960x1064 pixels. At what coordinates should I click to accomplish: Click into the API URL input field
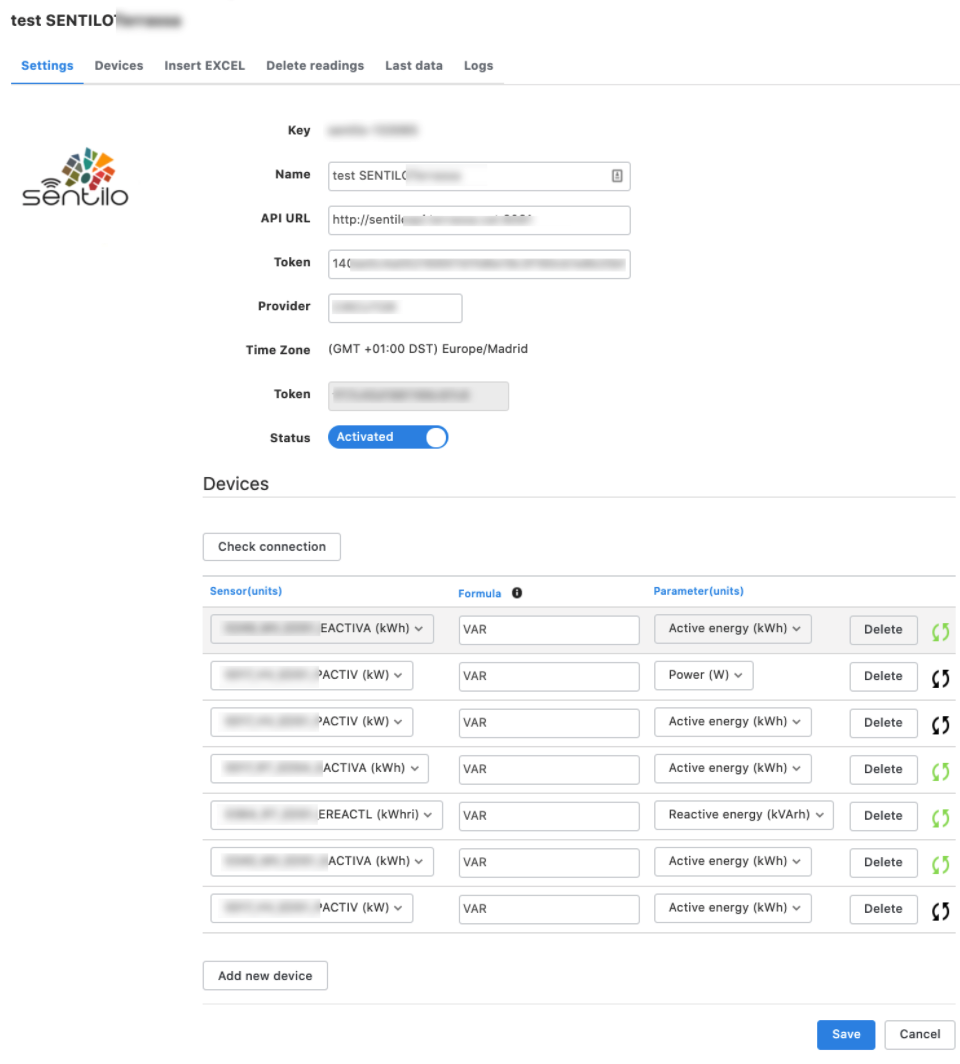click(479, 220)
